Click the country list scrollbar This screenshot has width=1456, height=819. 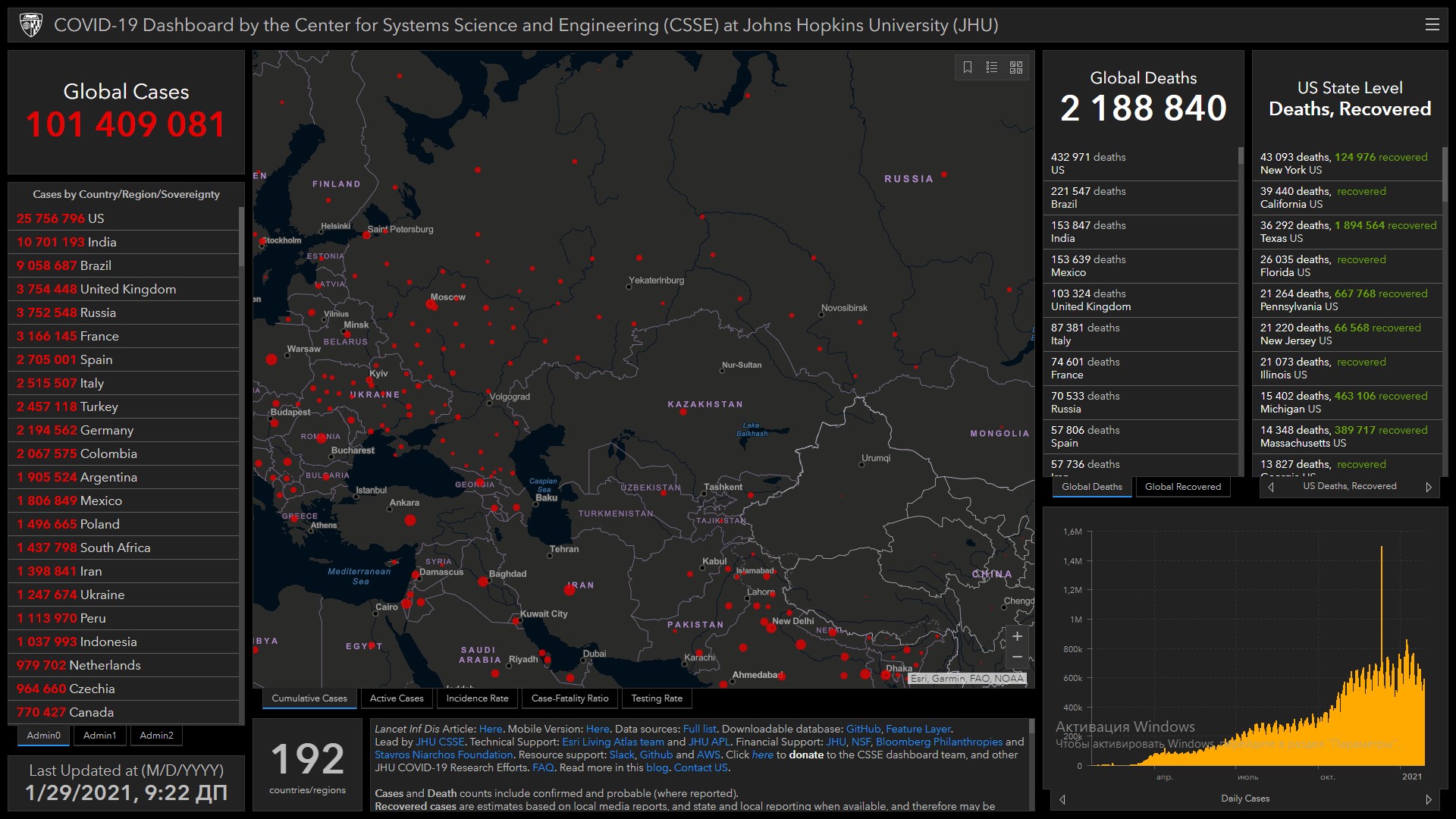(x=241, y=237)
